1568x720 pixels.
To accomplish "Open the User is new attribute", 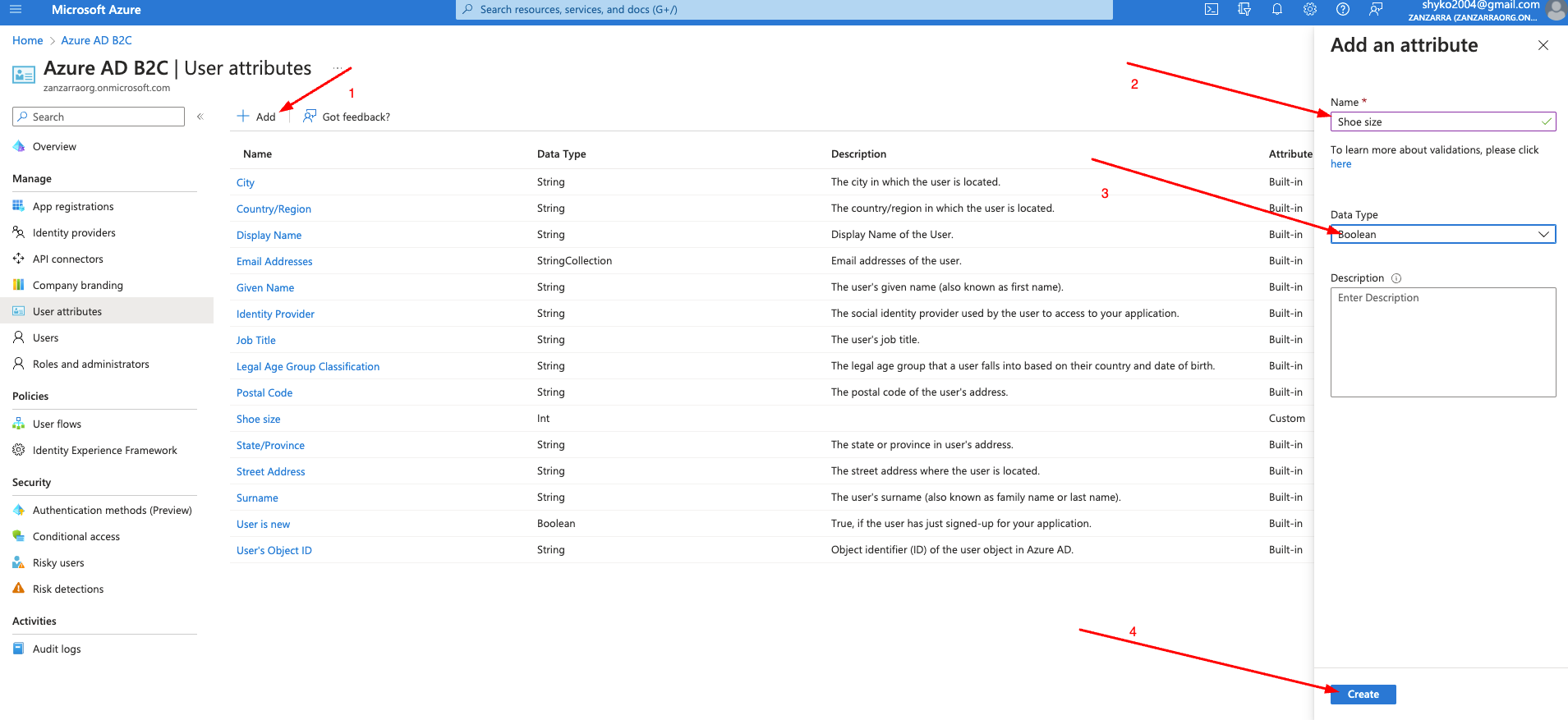I will click(x=263, y=524).
